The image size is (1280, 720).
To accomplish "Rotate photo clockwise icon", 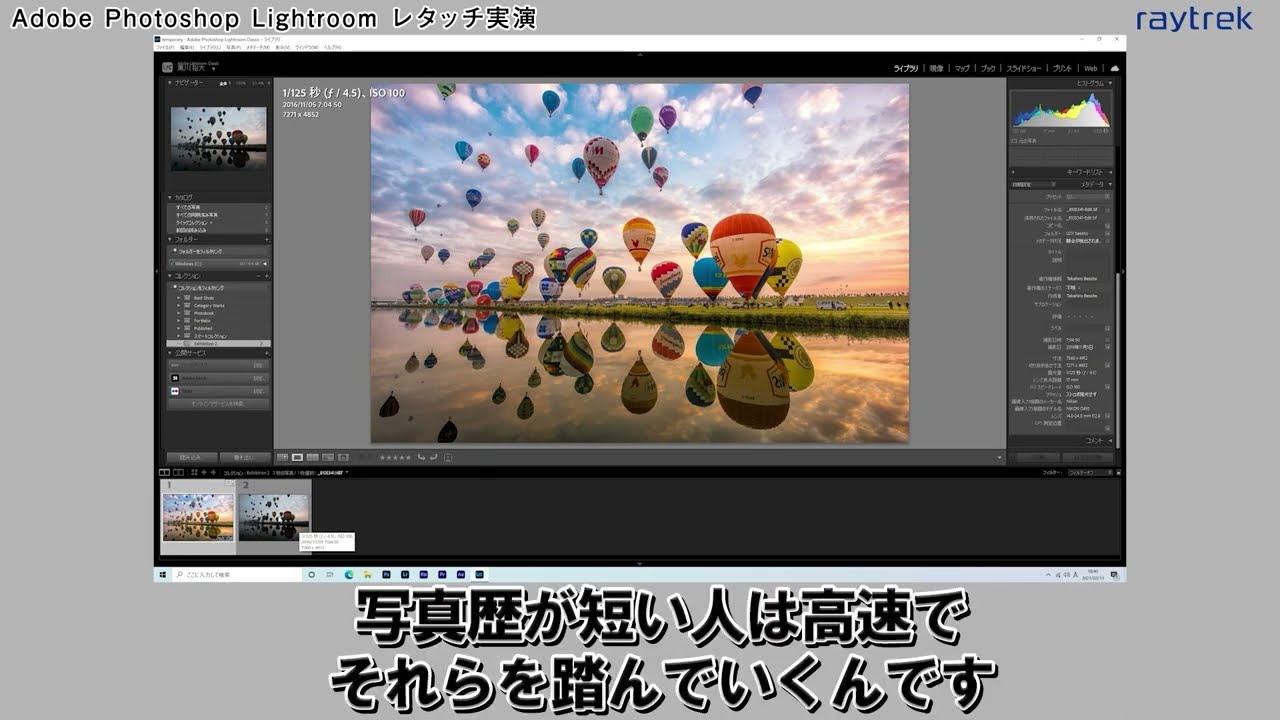I will click(x=433, y=457).
